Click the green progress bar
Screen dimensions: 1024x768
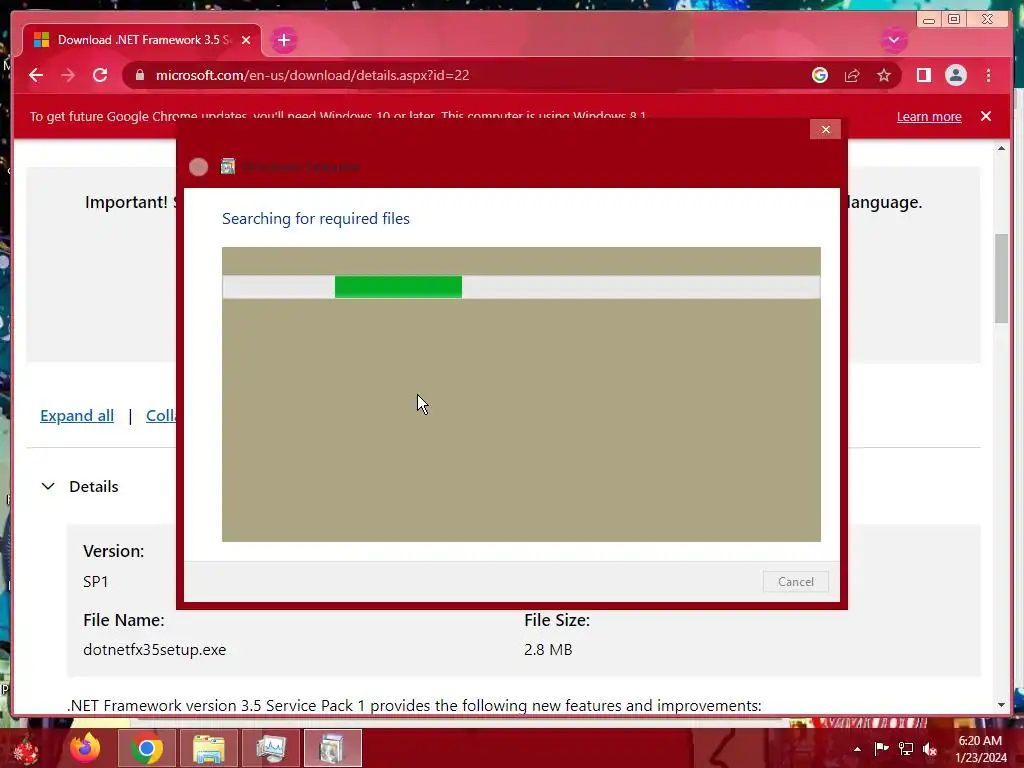click(x=398, y=287)
